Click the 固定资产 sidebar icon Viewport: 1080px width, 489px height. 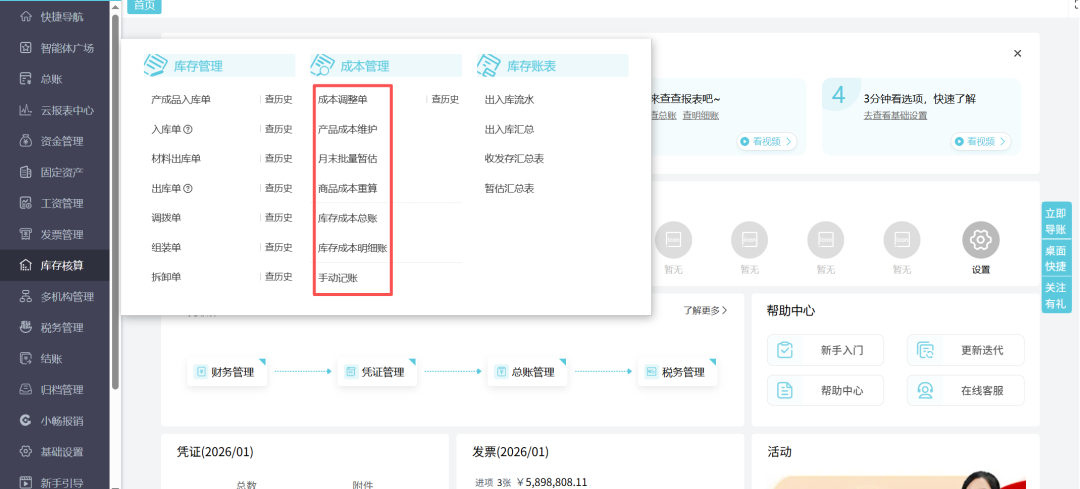point(25,172)
